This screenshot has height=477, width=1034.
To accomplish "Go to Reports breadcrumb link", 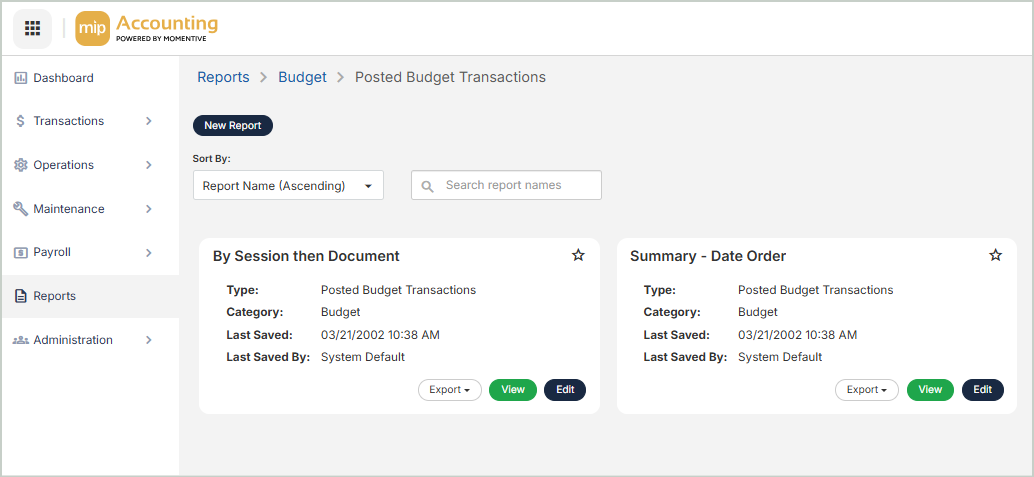I will click(223, 77).
